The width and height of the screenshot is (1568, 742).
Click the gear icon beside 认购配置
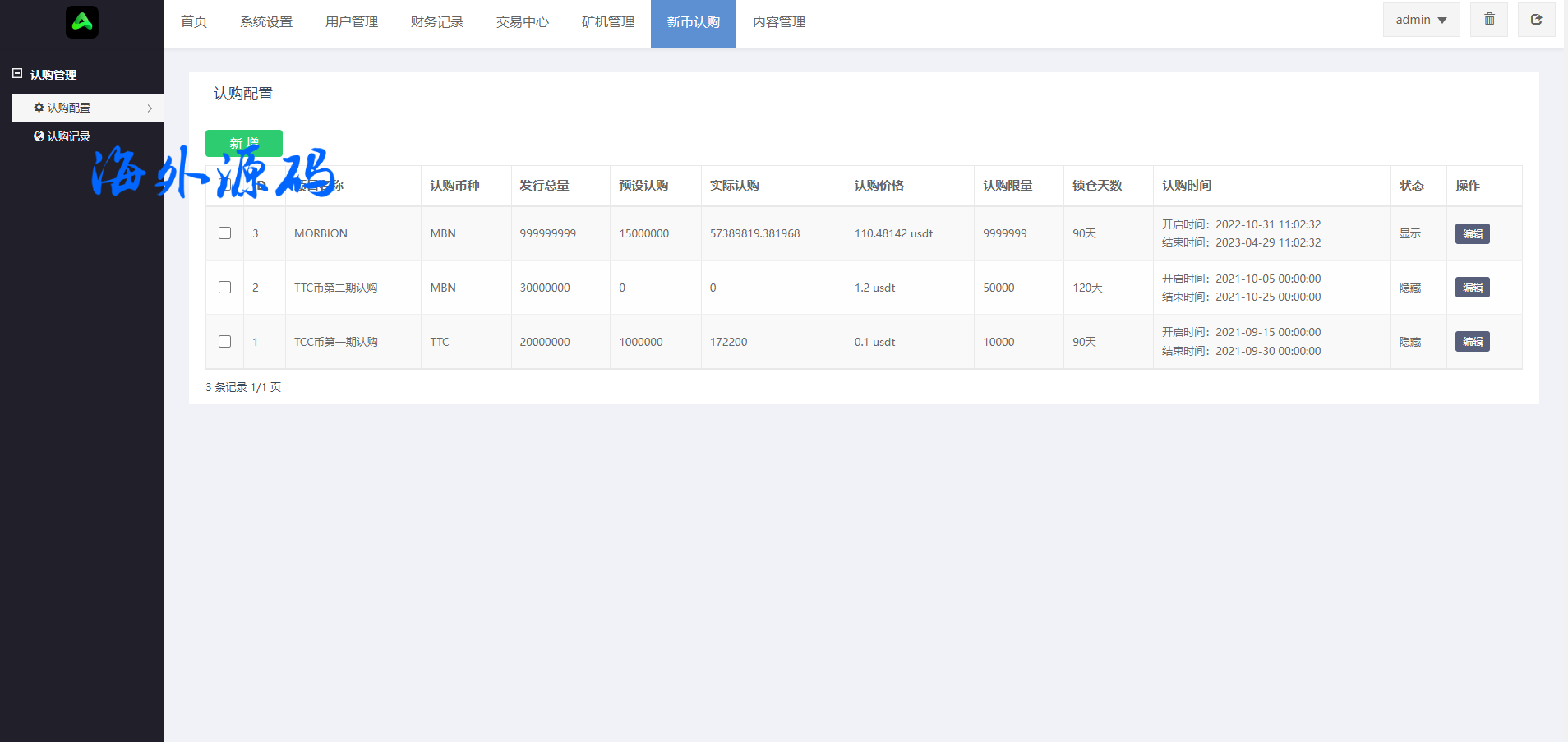pyautogui.click(x=39, y=108)
